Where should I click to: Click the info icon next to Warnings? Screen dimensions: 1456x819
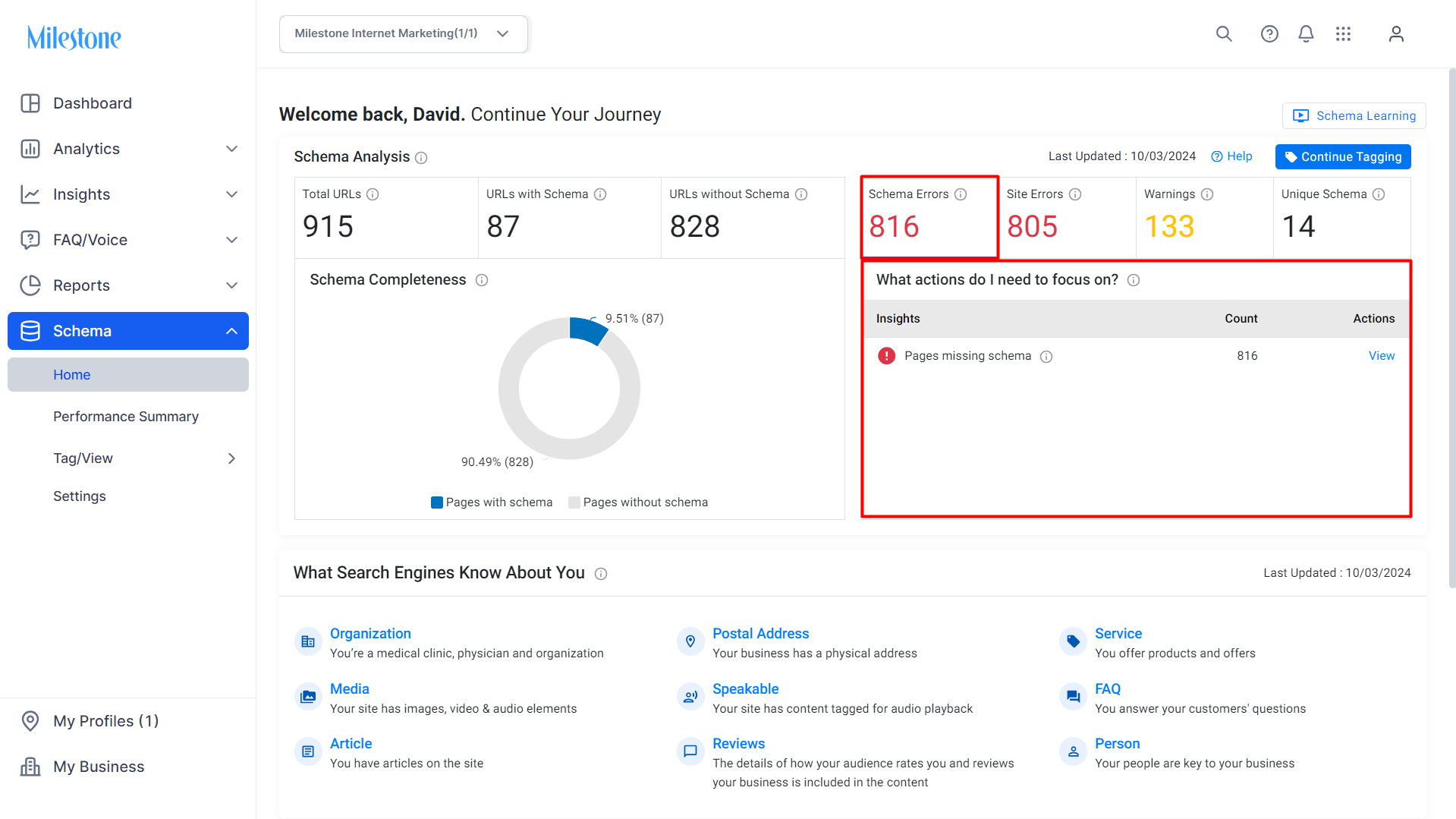[1207, 194]
